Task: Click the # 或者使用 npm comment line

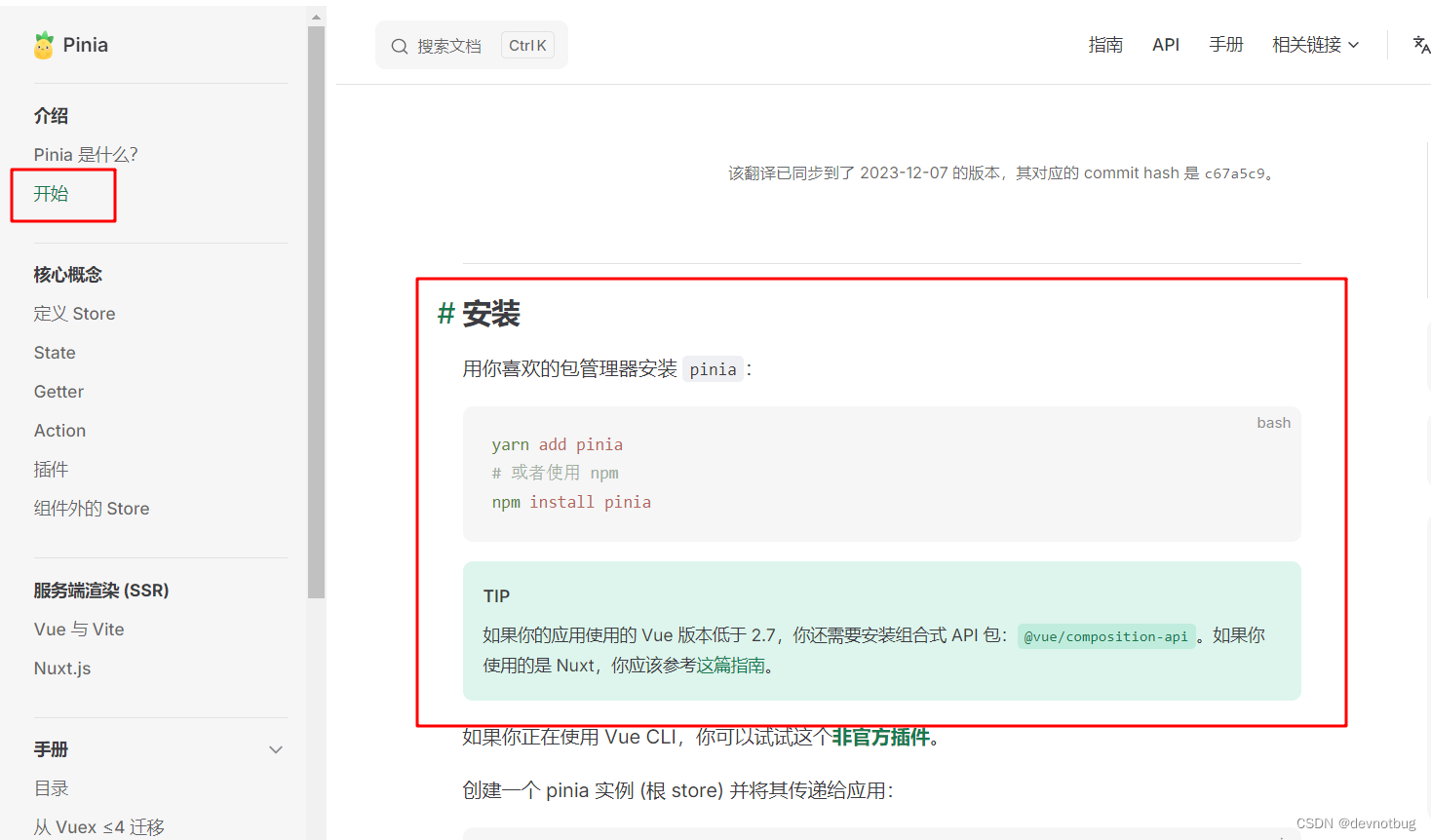Action: tap(555, 473)
